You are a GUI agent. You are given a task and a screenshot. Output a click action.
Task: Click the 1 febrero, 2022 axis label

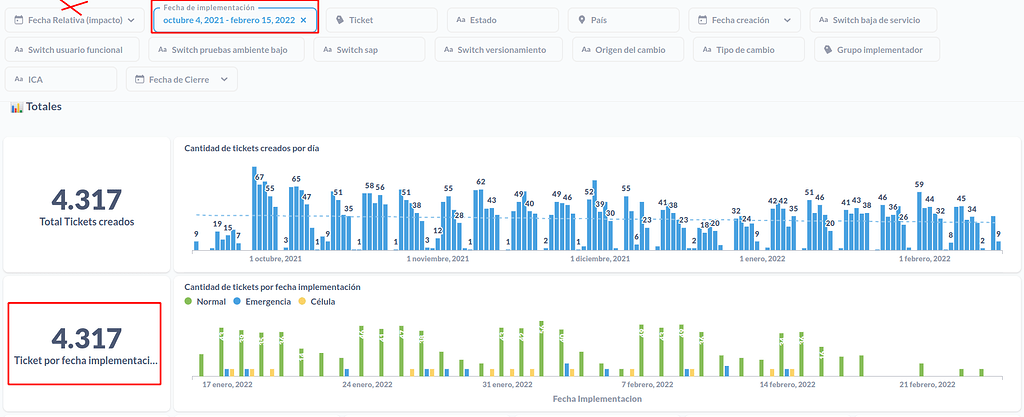tap(925, 259)
